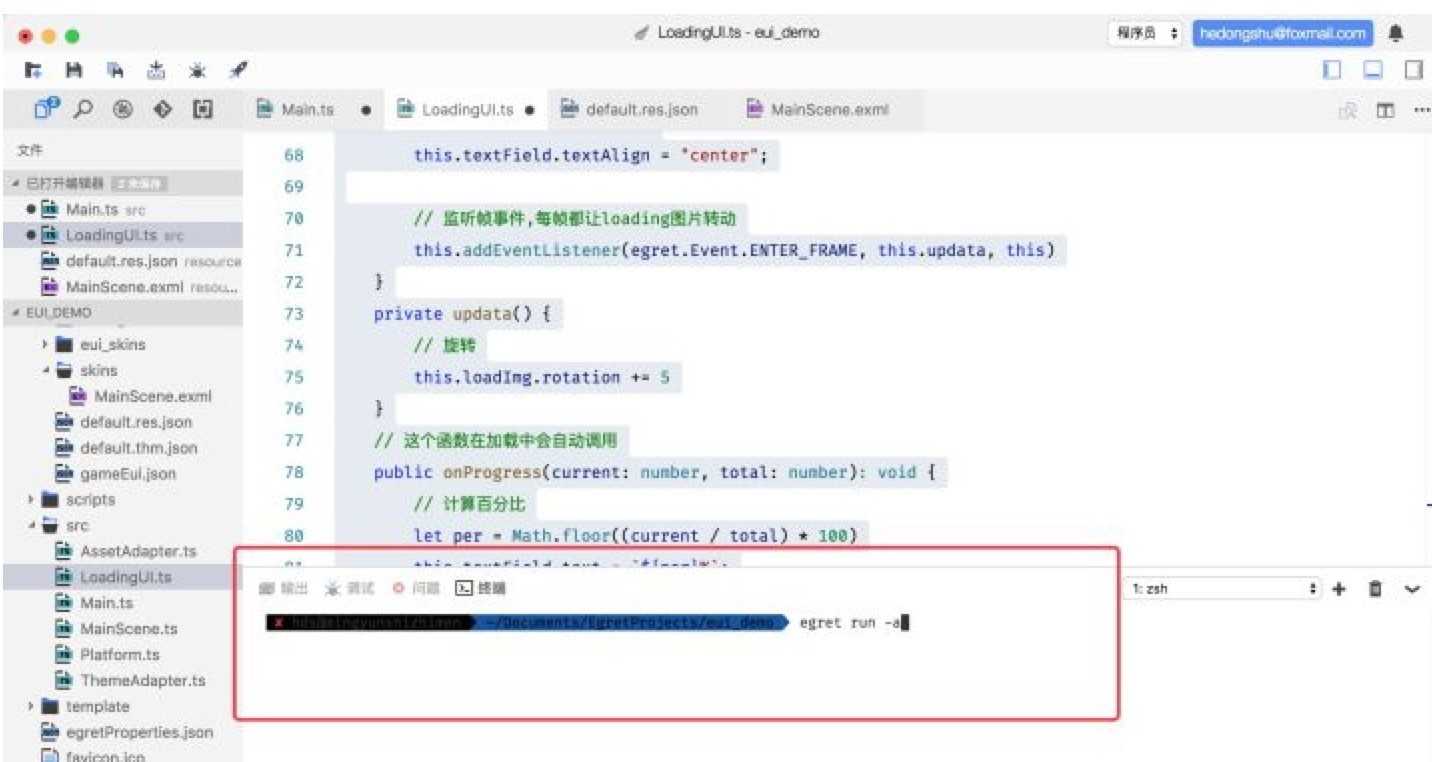1432x762 pixels.
Task: Open the 输出 output panel tab
Action: [x=284, y=589]
